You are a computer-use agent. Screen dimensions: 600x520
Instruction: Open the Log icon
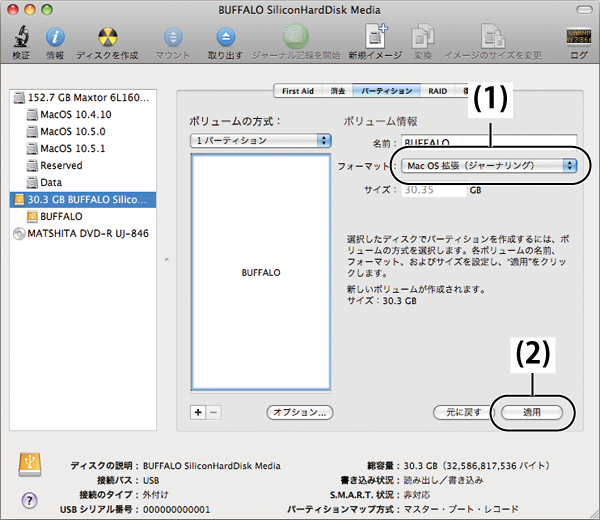coord(579,37)
